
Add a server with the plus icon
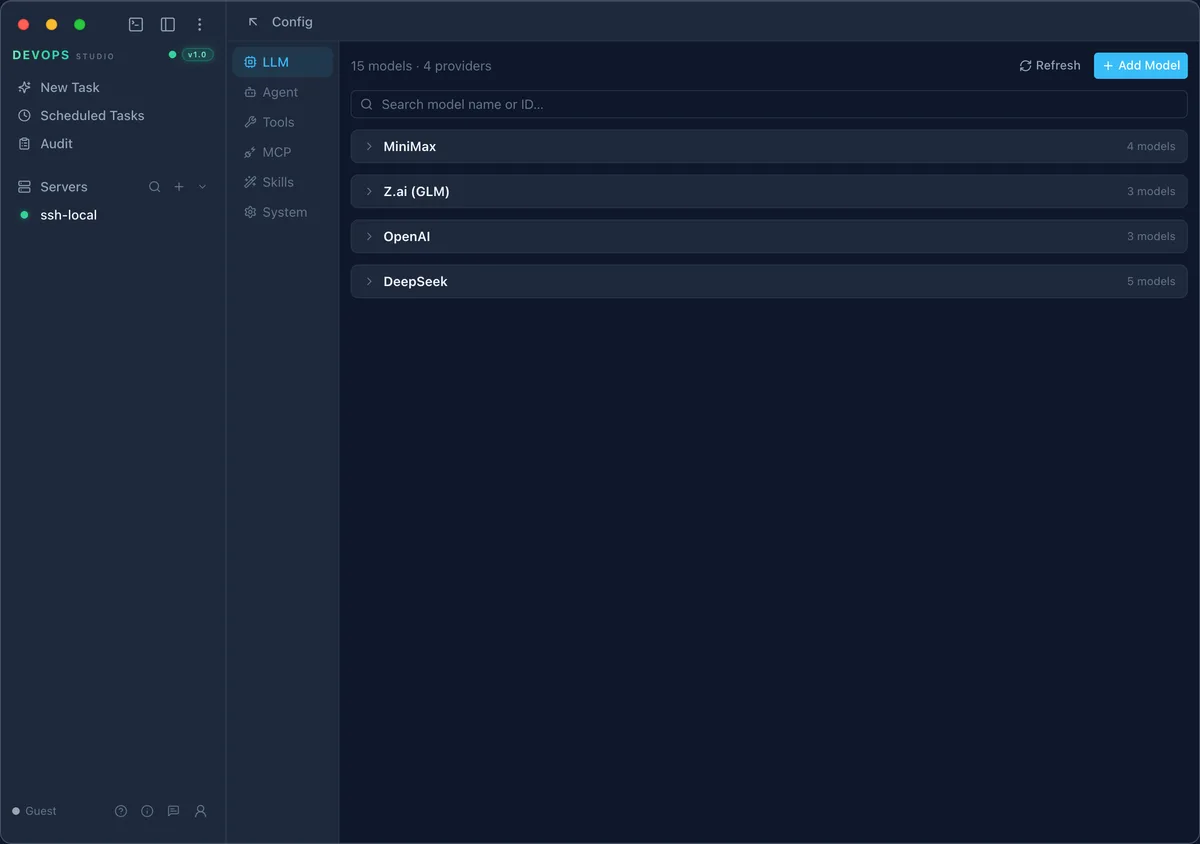pyautogui.click(x=179, y=187)
